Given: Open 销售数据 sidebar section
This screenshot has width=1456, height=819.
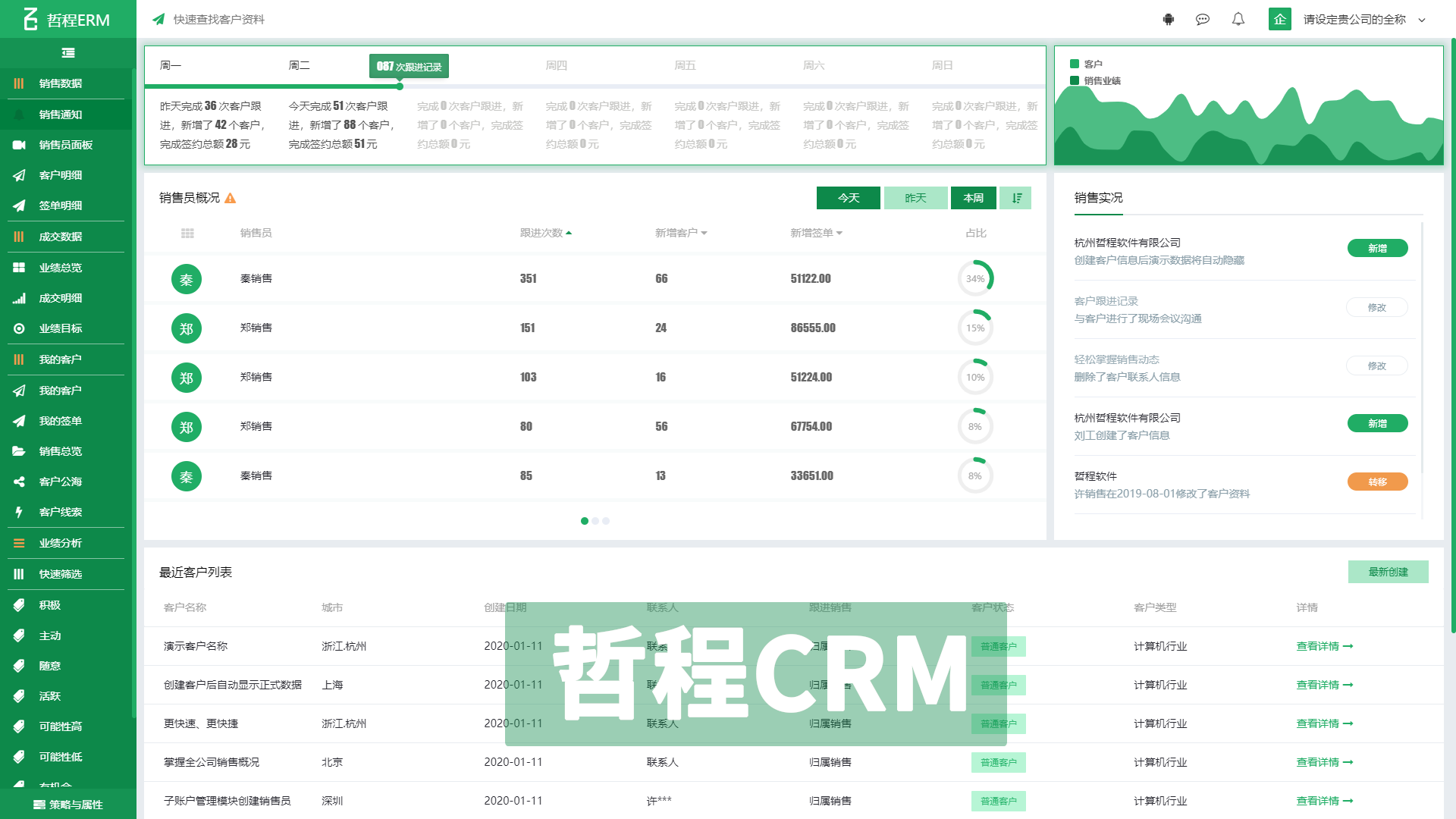Looking at the screenshot, I should click(67, 83).
